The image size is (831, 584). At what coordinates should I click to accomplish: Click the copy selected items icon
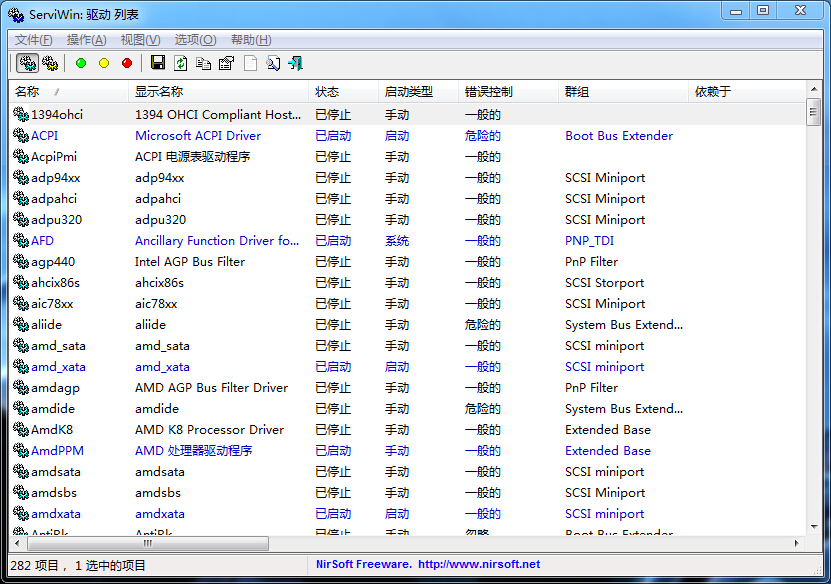pyautogui.click(x=204, y=63)
